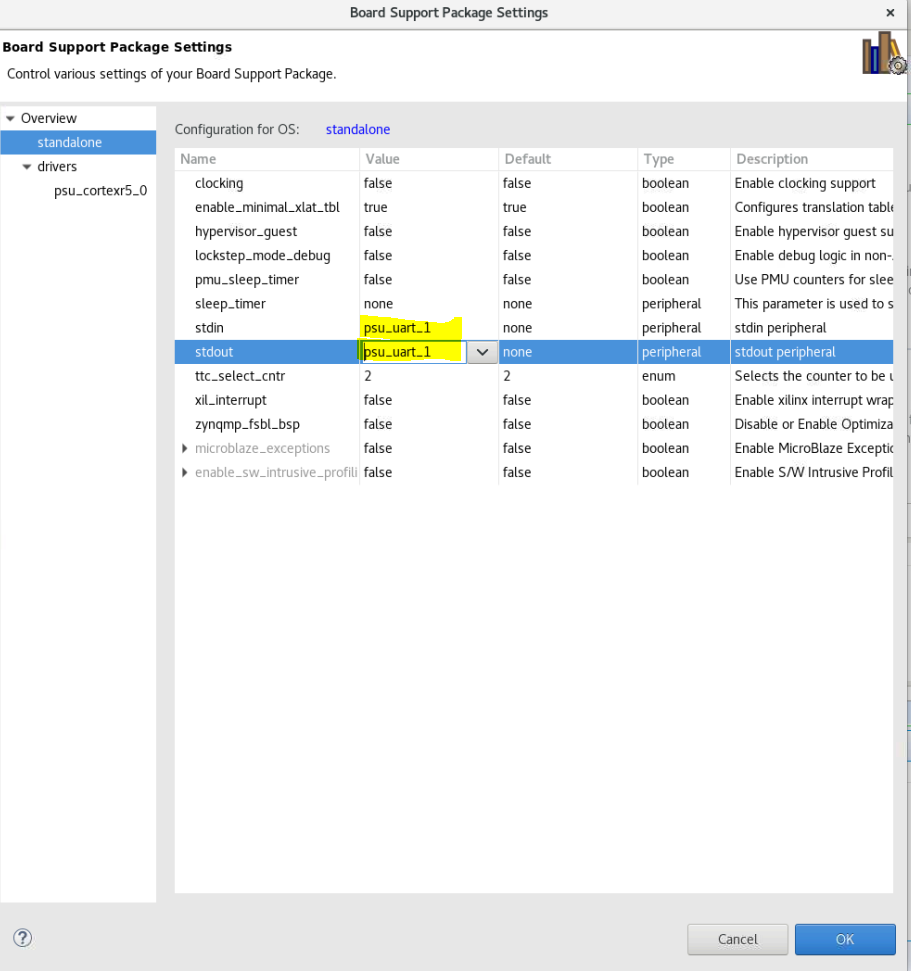
Task: Click the Board Support Package books icon
Action: click(x=883, y=54)
